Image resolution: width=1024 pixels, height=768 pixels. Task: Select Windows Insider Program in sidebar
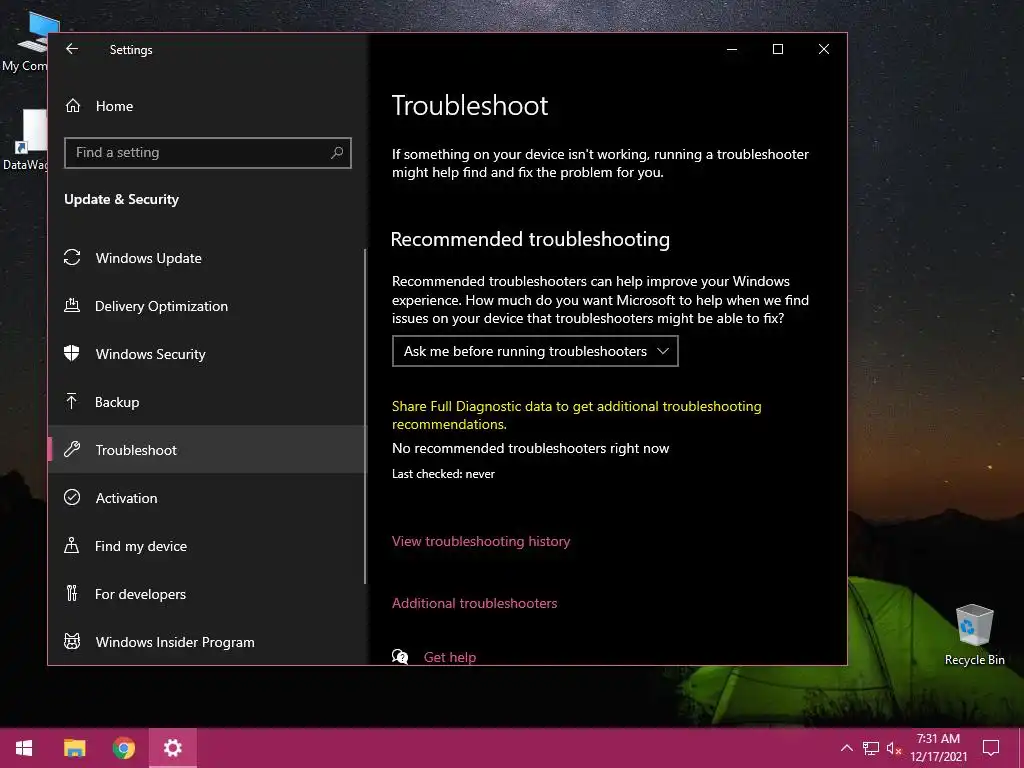207,642
